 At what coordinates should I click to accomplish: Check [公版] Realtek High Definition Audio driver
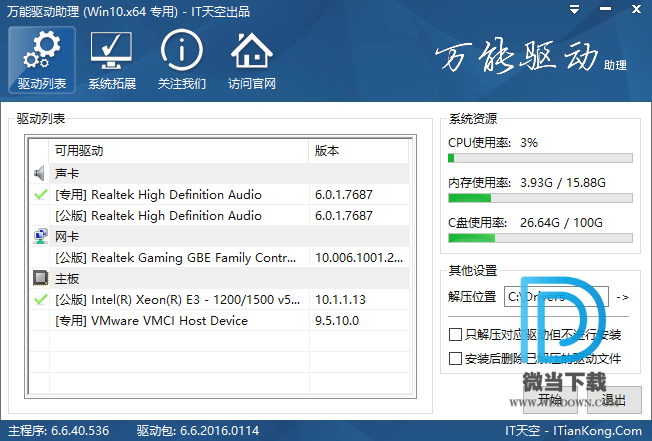[x=40, y=216]
